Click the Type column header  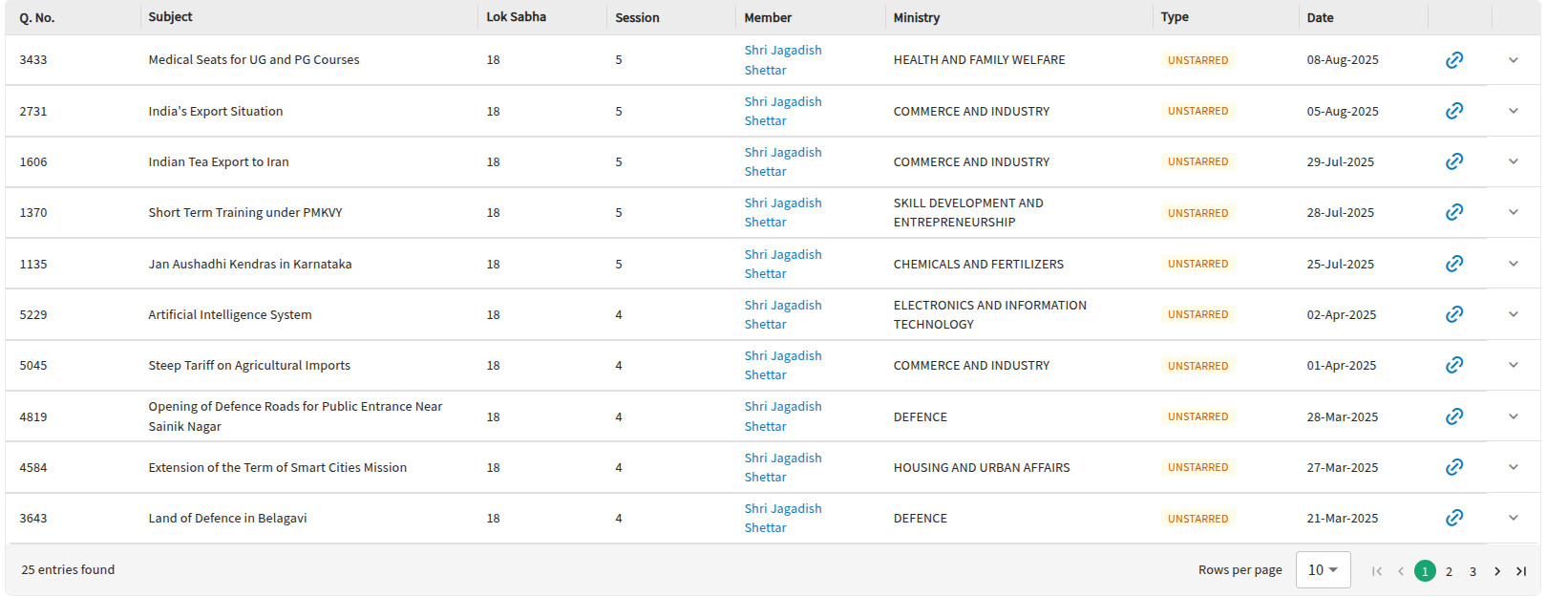pyautogui.click(x=1175, y=17)
